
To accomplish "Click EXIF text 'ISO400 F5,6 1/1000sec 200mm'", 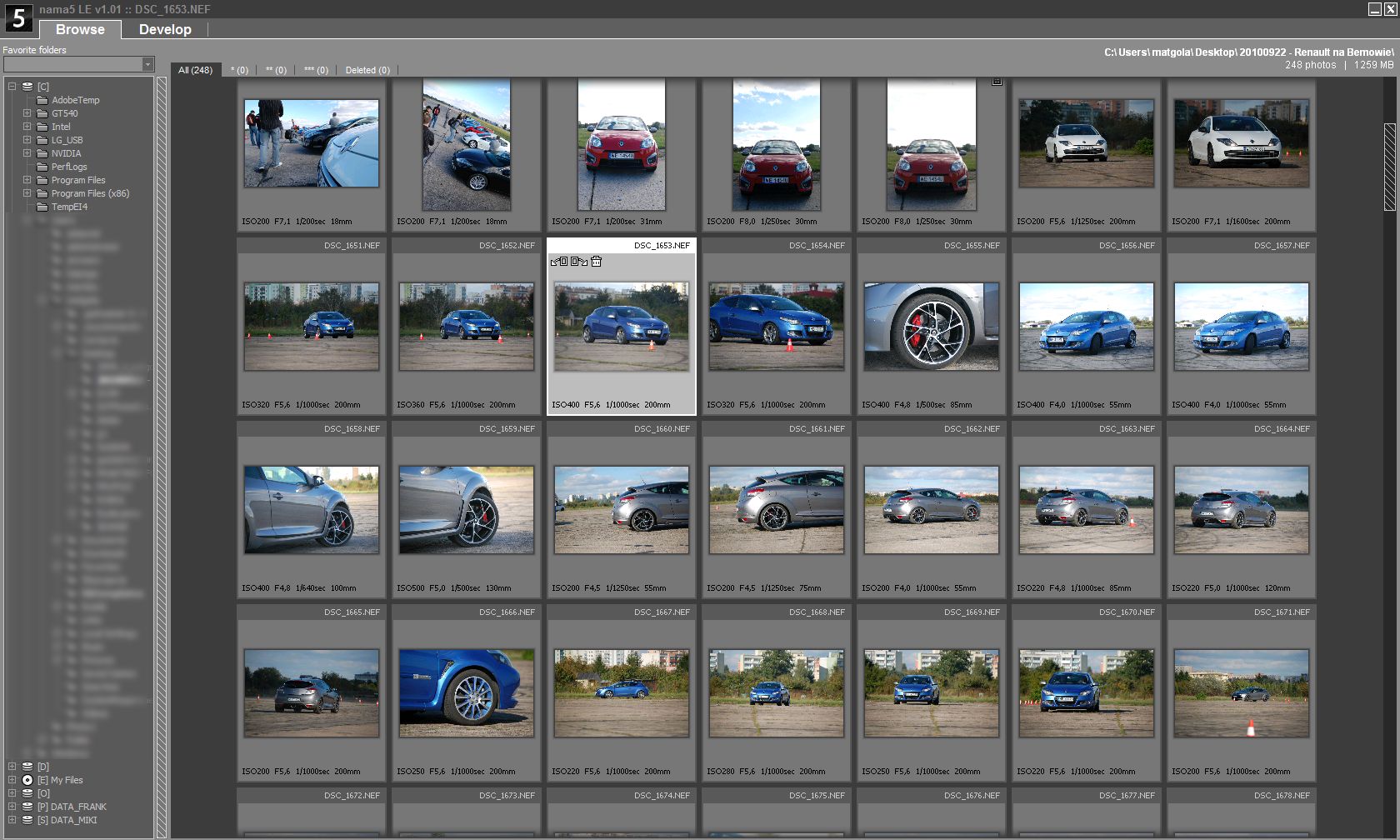I will point(611,405).
